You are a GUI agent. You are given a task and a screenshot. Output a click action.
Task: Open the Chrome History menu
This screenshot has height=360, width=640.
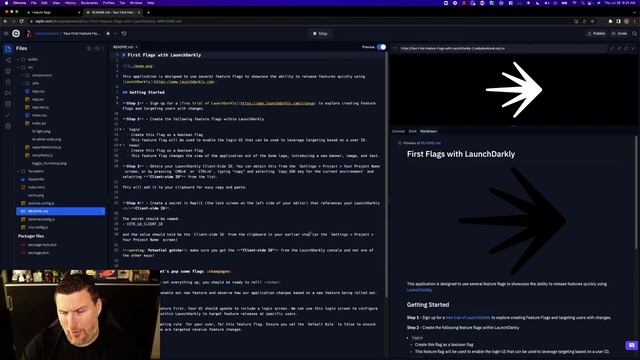[70, 2]
